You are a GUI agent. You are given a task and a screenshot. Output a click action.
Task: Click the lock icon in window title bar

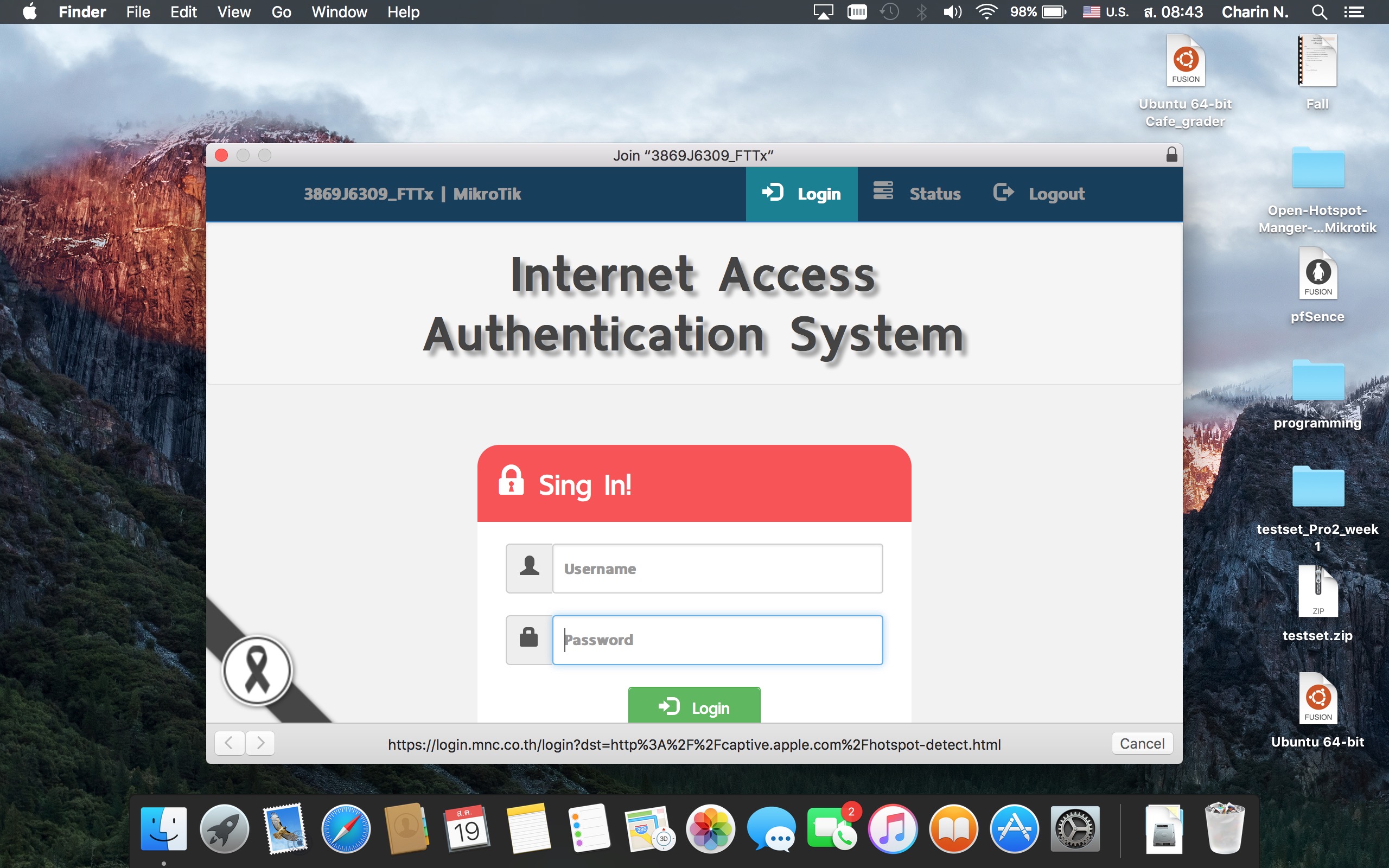[x=1171, y=155]
